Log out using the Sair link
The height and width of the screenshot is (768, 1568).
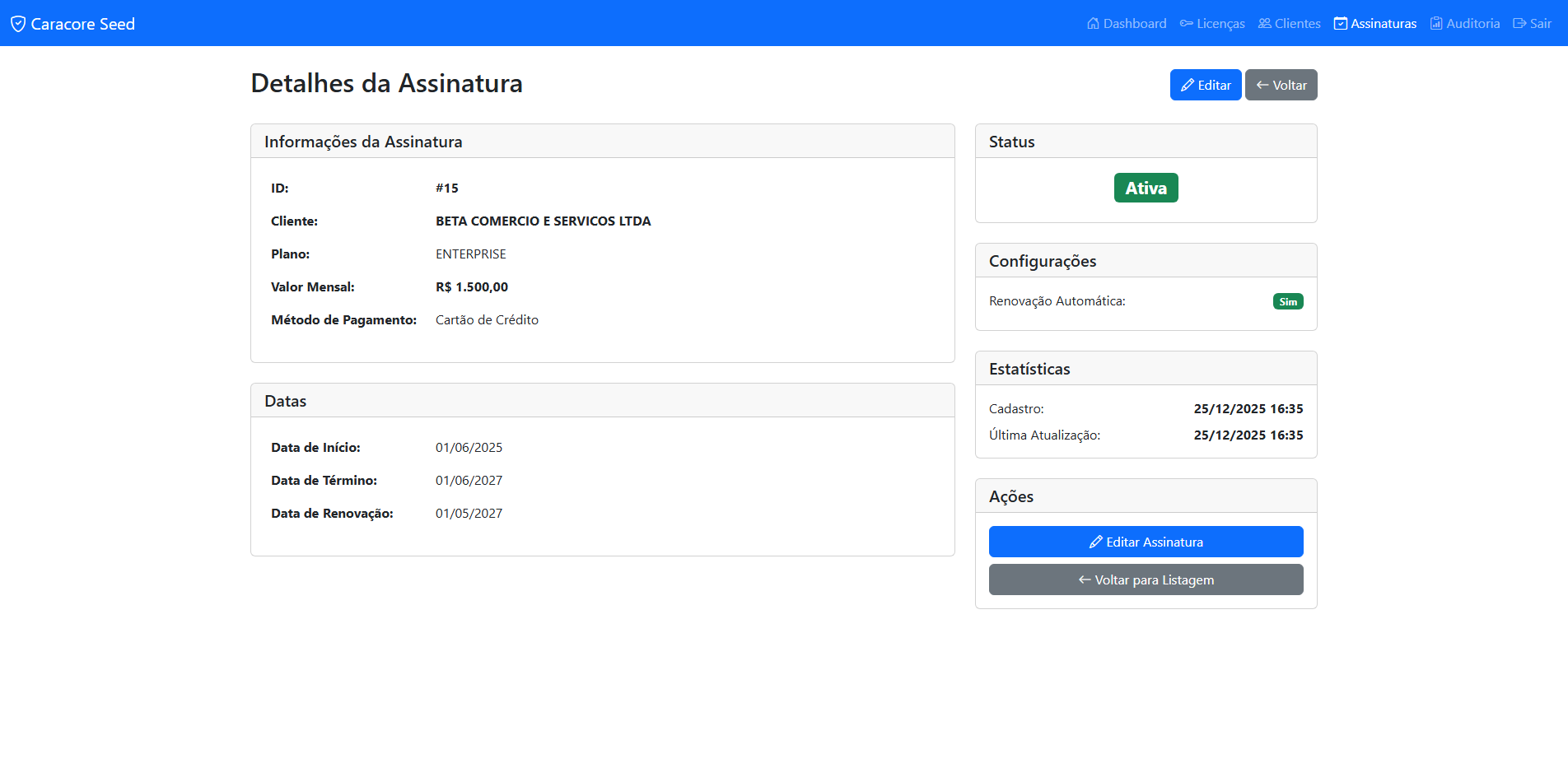(1540, 23)
